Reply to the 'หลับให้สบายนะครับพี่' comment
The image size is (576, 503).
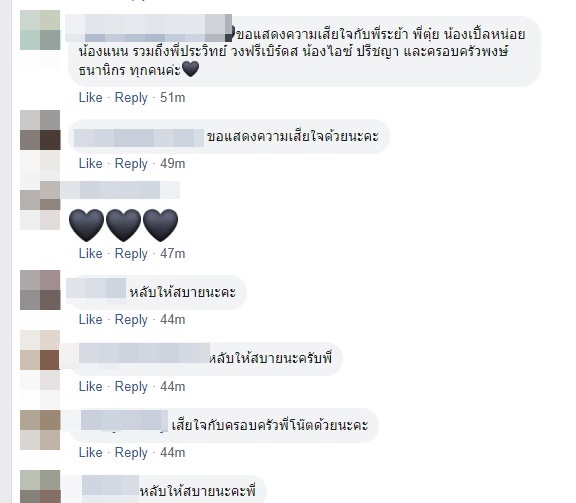(131, 387)
